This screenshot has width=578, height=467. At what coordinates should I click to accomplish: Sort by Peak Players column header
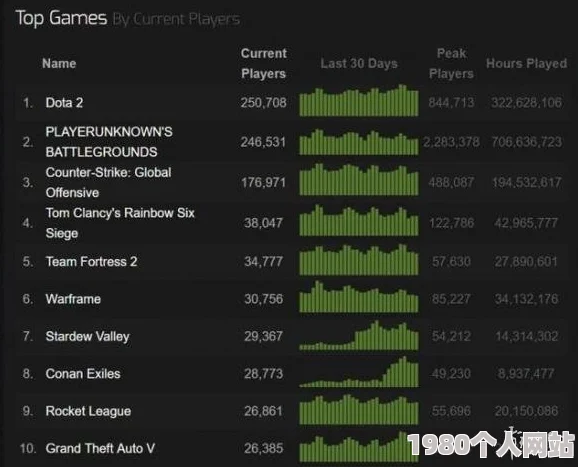pos(451,63)
